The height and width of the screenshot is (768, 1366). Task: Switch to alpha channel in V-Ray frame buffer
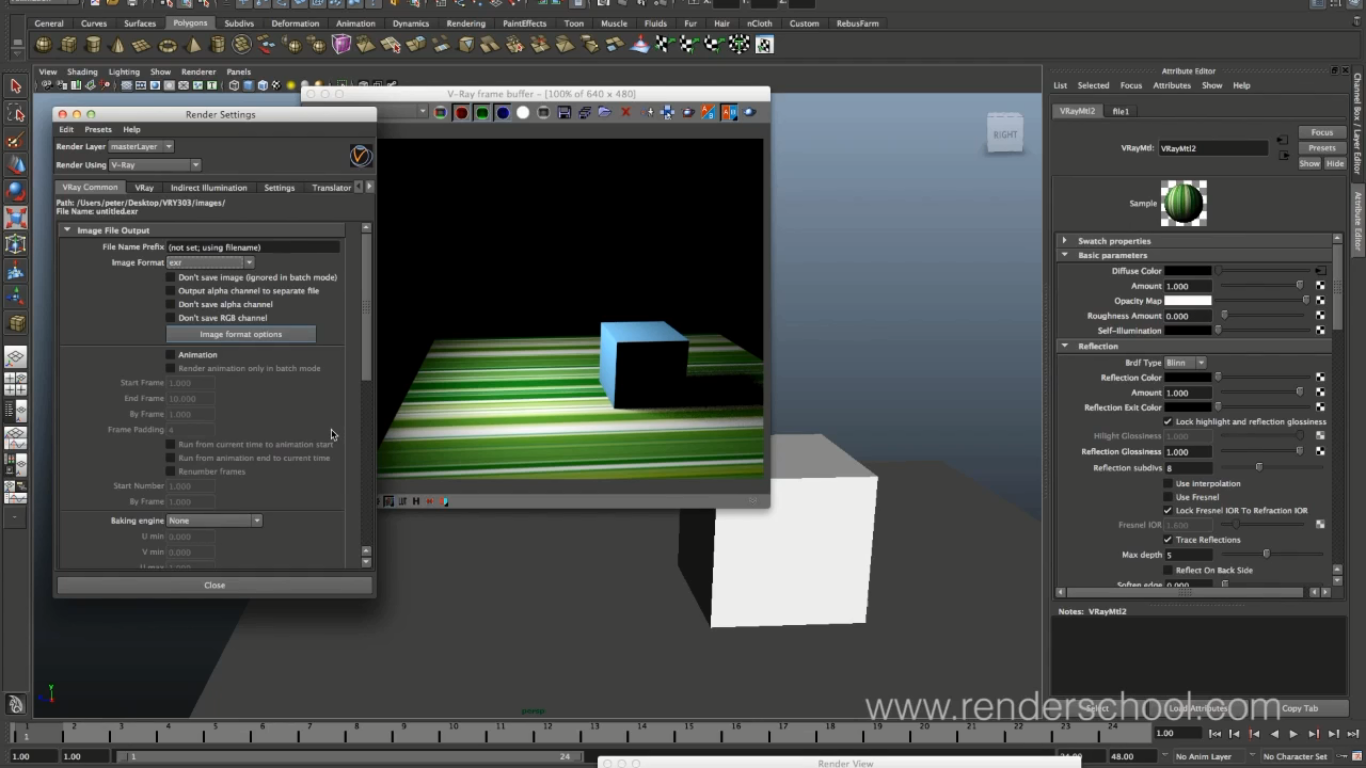click(x=523, y=113)
